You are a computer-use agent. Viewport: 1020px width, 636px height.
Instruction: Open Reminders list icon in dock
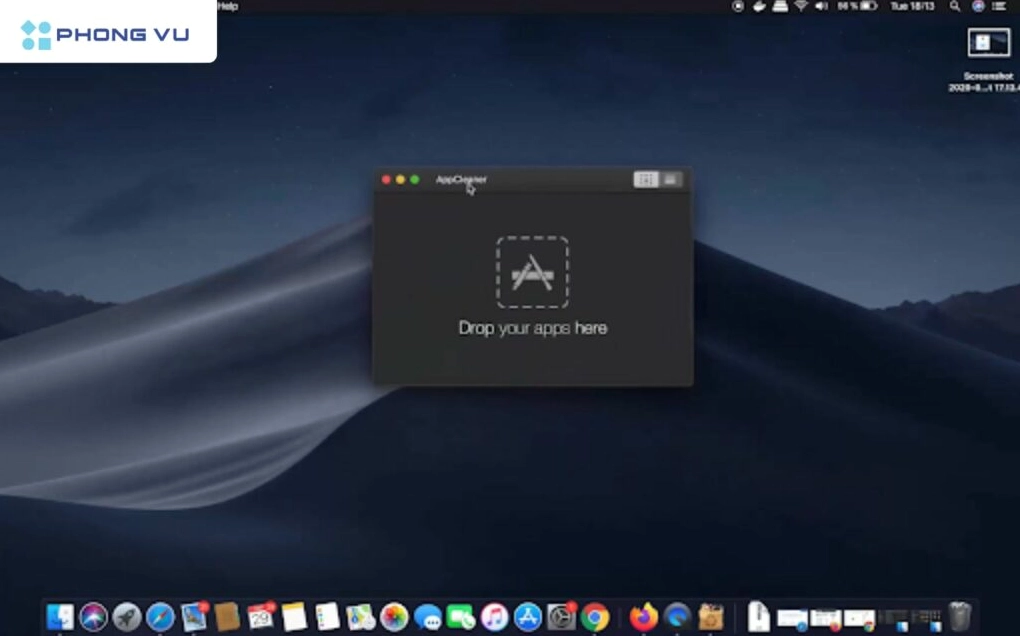click(x=327, y=616)
